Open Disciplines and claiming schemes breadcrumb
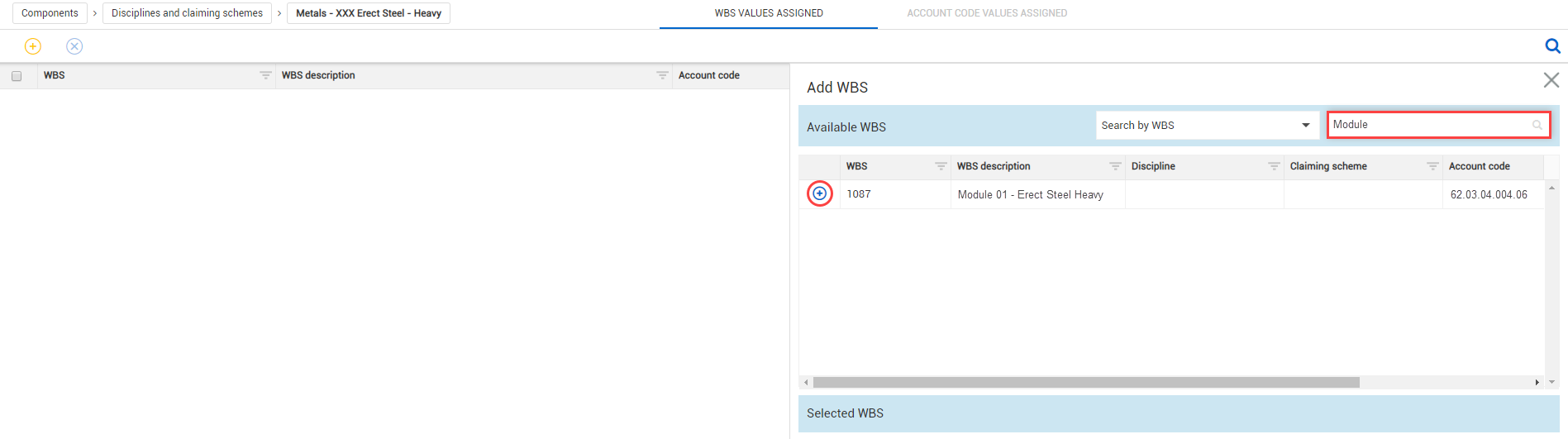1568x439 pixels. [187, 13]
